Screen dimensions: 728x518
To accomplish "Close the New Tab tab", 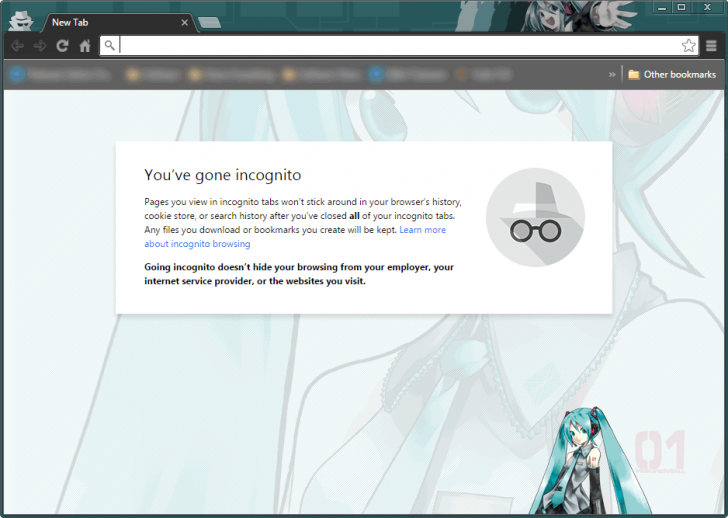I will pos(184,22).
